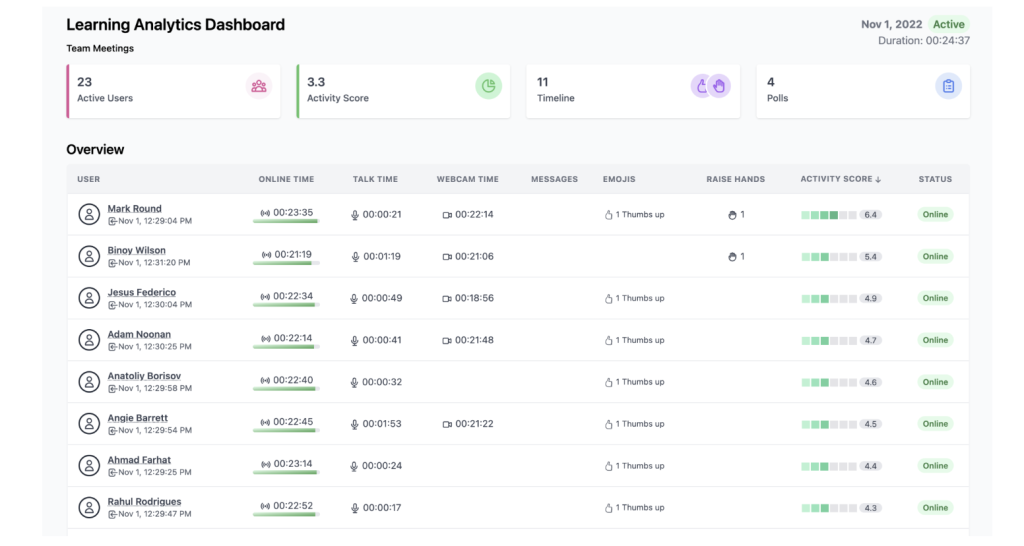1024x546 pixels.
Task: Click the Active session status badge
Action: pyautogui.click(x=949, y=25)
